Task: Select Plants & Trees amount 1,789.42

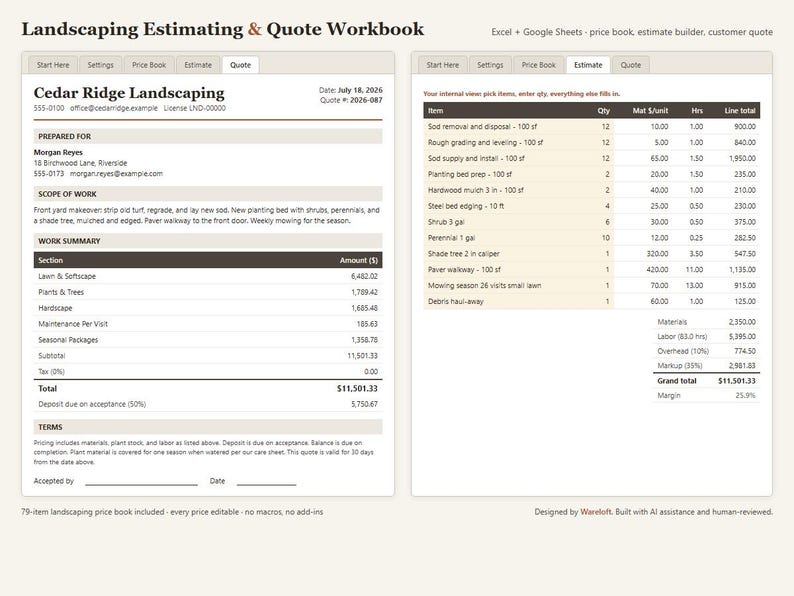Action: [364, 292]
